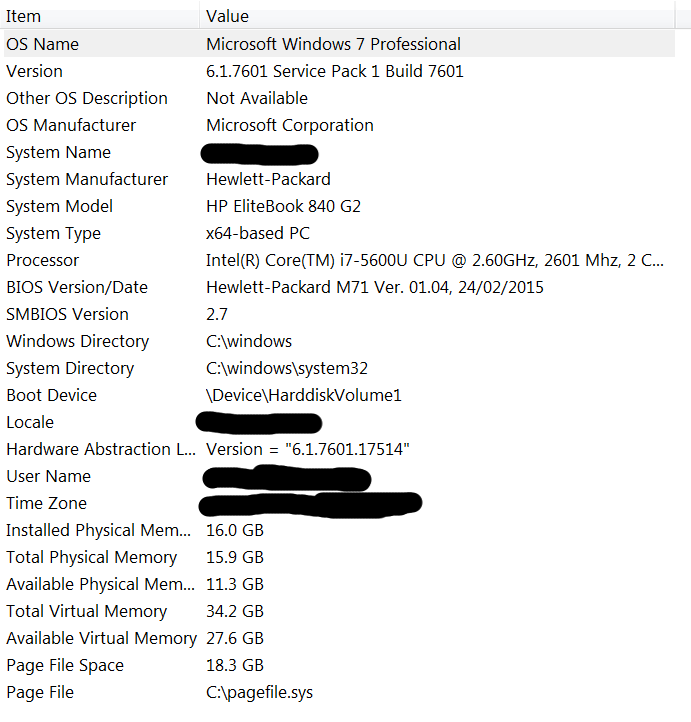The width and height of the screenshot is (691, 722).
Task: Click the Total Physical Memory 15.9 GB row
Action: [x=91, y=557]
